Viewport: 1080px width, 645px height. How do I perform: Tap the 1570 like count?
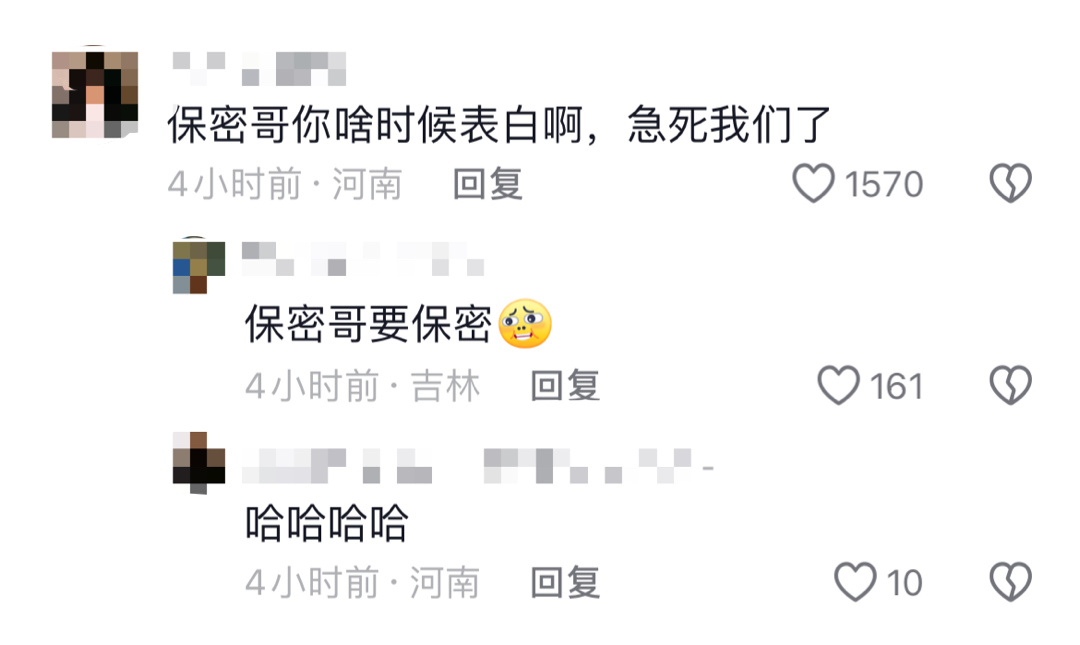(x=884, y=185)
